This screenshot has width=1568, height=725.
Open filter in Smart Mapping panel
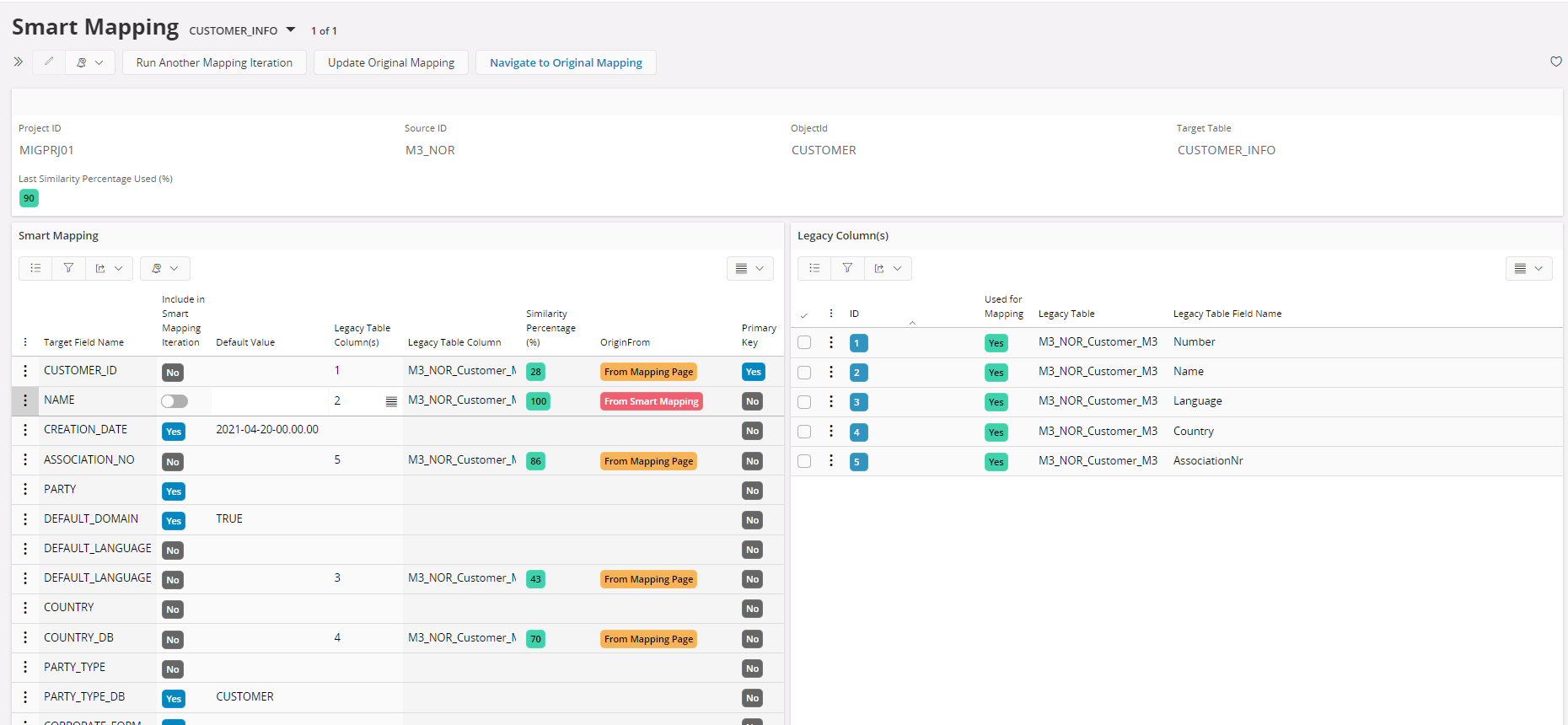(x=68, y=268)
